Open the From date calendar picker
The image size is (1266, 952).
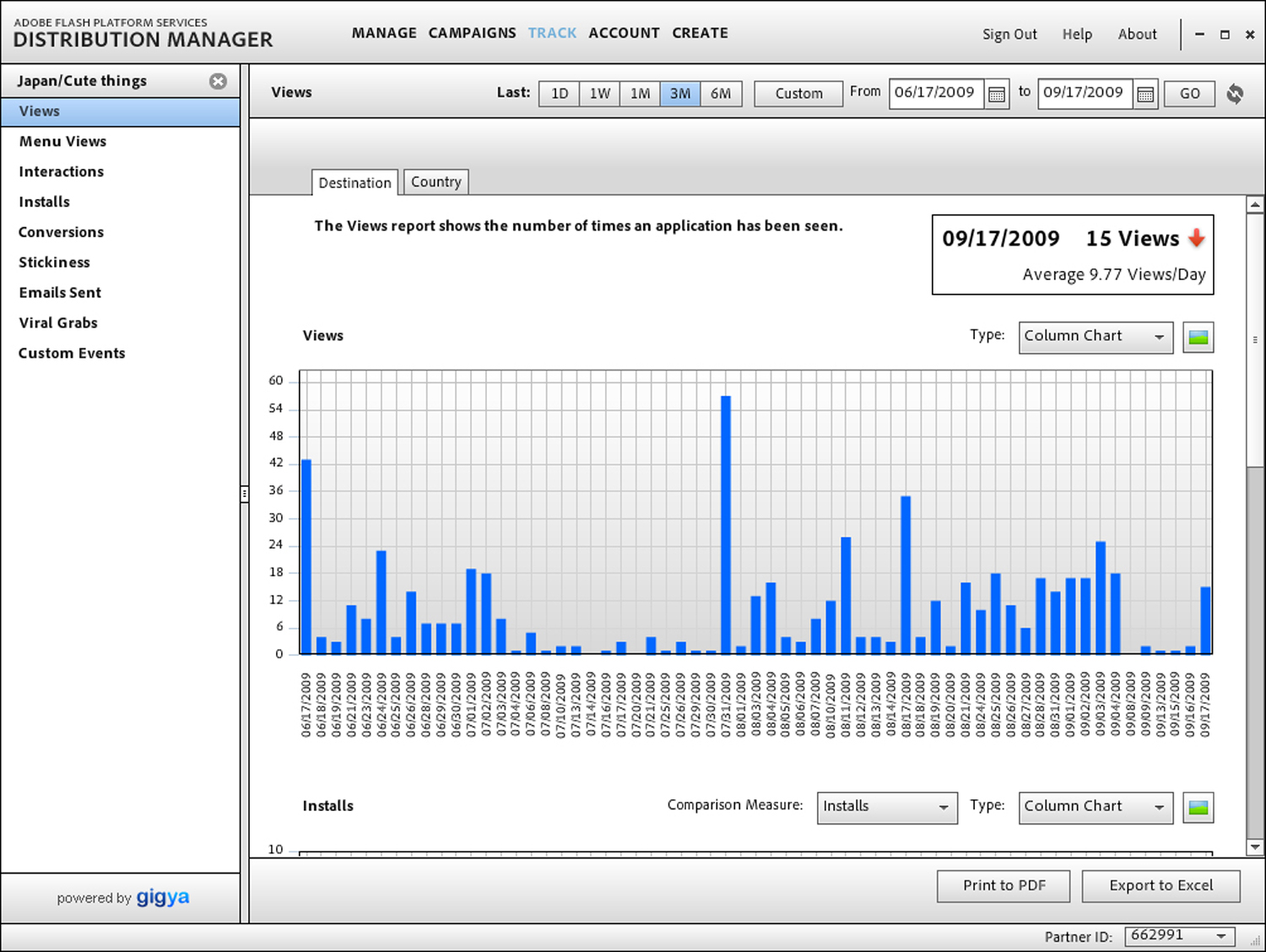(x=997, y=94)
